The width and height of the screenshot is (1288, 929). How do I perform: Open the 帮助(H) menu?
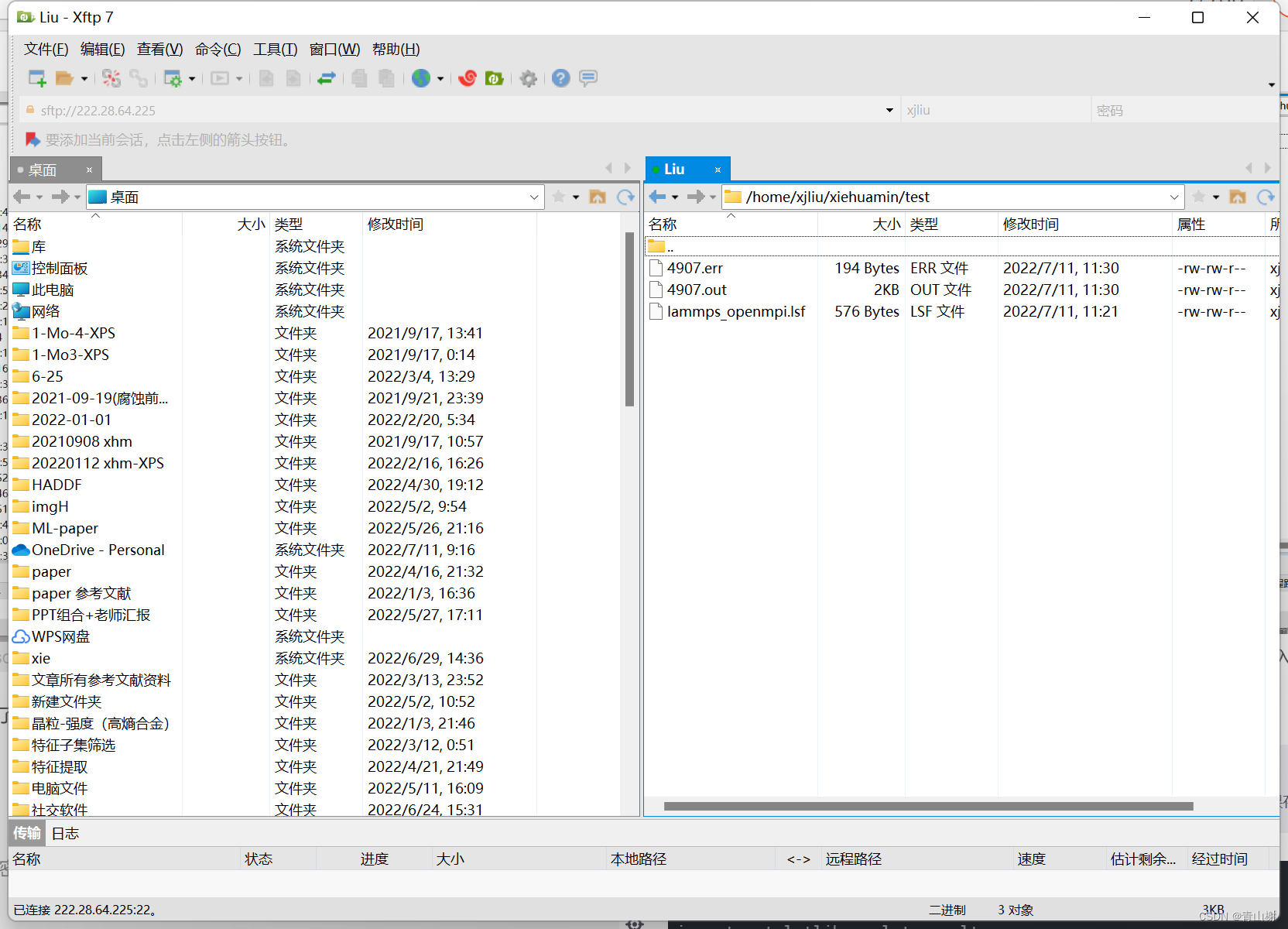[x=396, y=50]
